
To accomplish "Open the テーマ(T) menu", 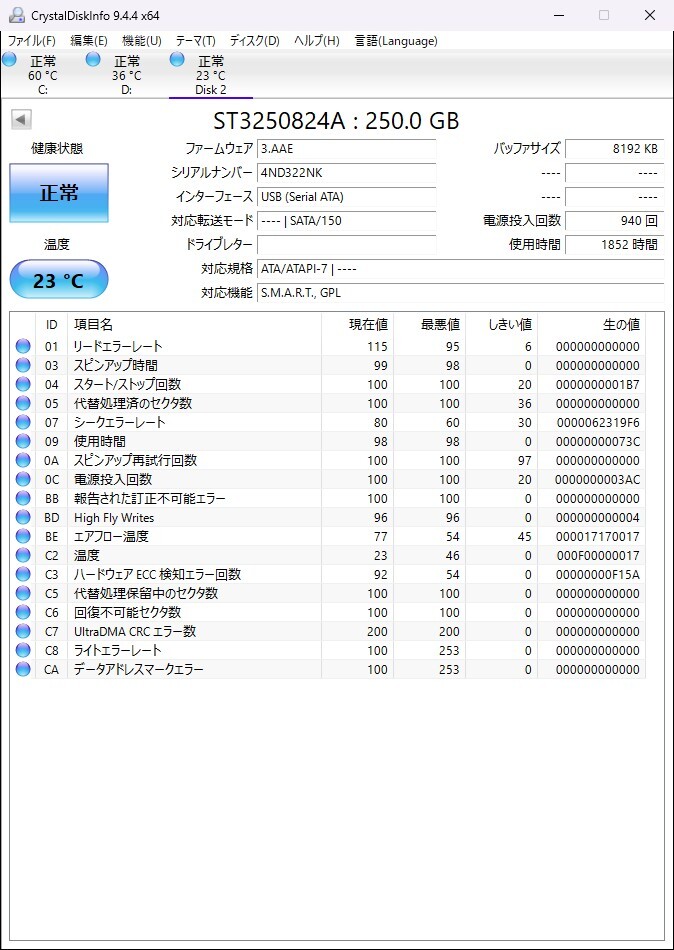I will (x=195, y=41).
